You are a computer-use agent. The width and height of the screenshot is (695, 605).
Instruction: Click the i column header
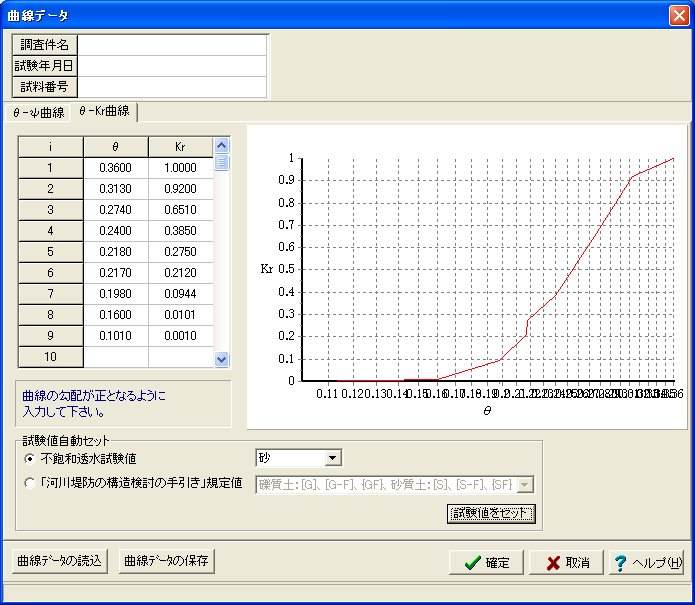[x=51, y=147]
